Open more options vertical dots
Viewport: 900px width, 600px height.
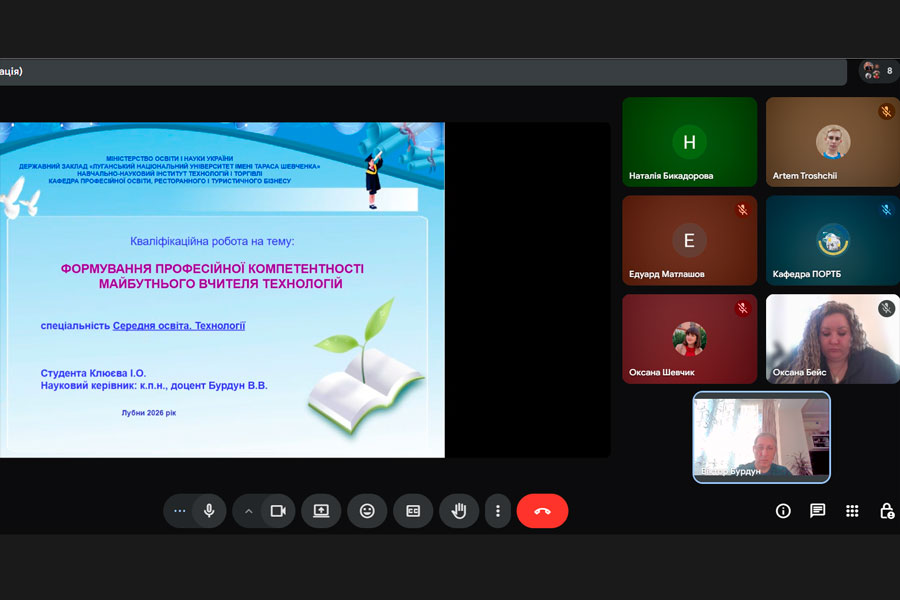pyautogui.click(x=498, y=510)
